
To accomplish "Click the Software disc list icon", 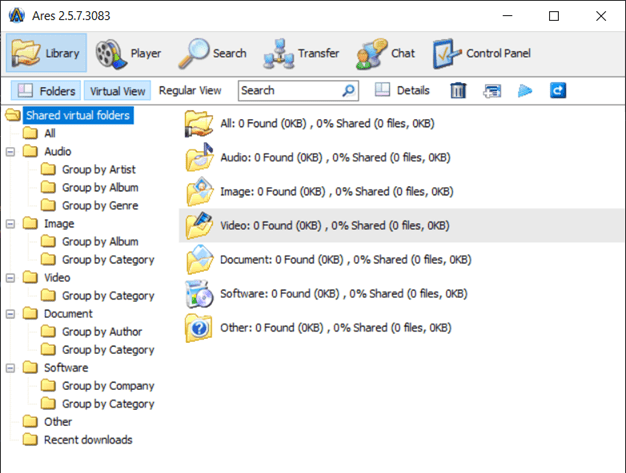I will pos(199,294).
